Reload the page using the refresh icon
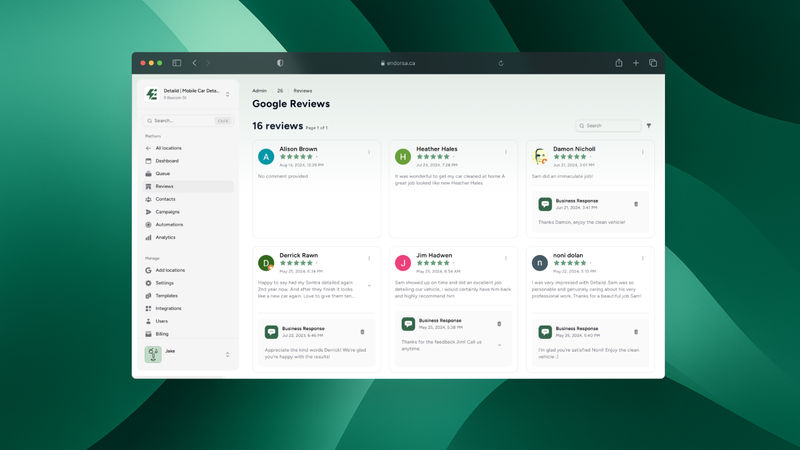The height and width of the screenshot is (450, 800). click(501, 63)
